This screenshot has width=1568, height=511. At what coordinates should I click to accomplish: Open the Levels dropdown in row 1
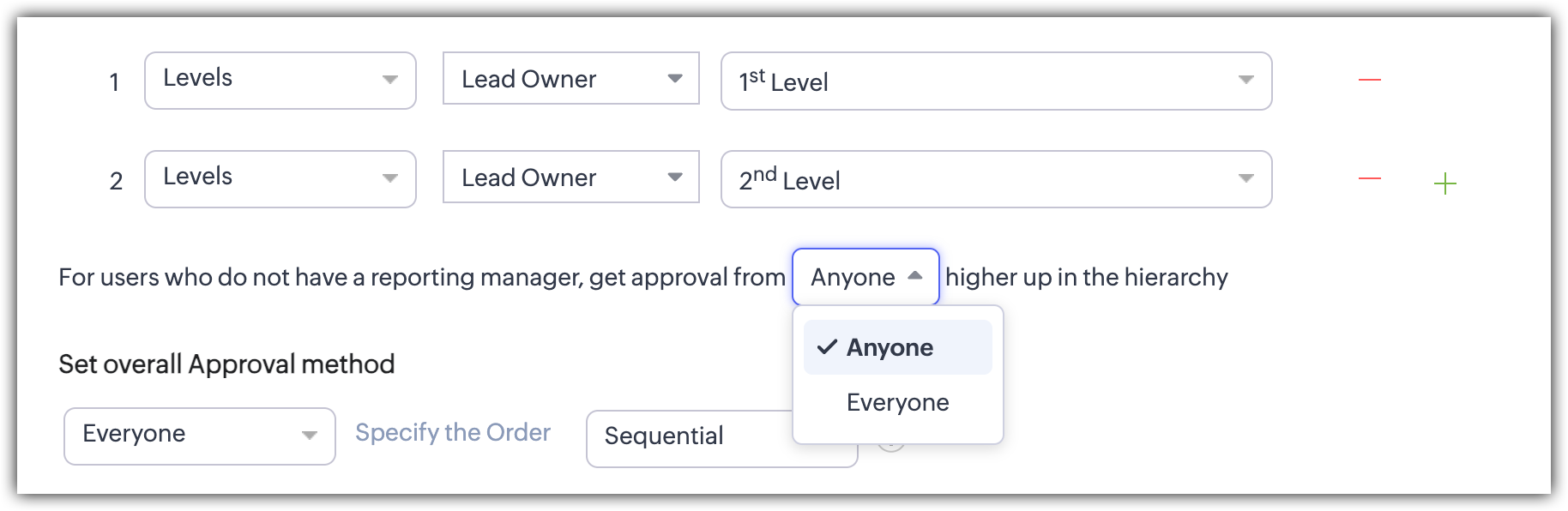[x=280, y=81]
